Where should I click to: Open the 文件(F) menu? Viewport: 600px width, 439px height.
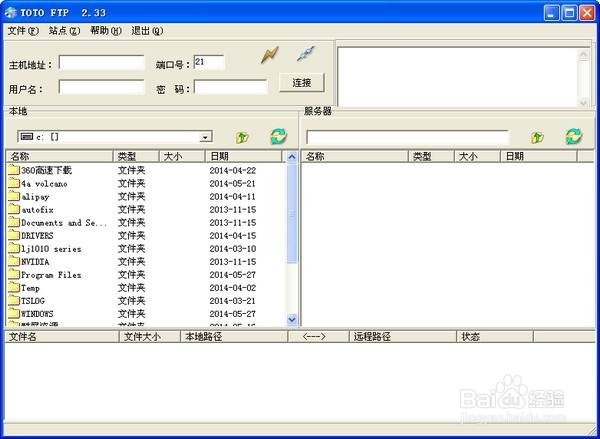23,31
